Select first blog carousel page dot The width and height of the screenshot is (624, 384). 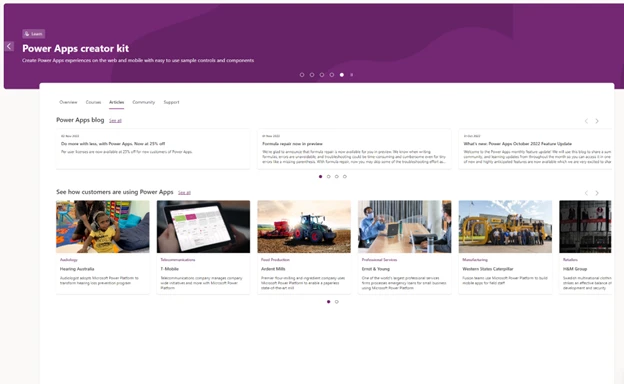320,177
